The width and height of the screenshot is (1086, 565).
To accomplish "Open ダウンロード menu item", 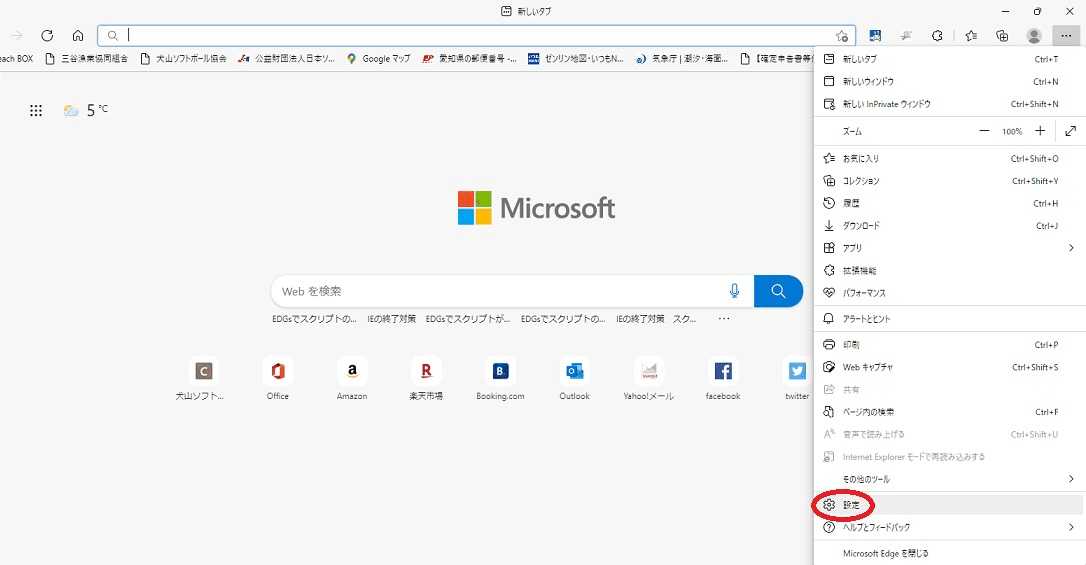I will click(x=950, y=226).
